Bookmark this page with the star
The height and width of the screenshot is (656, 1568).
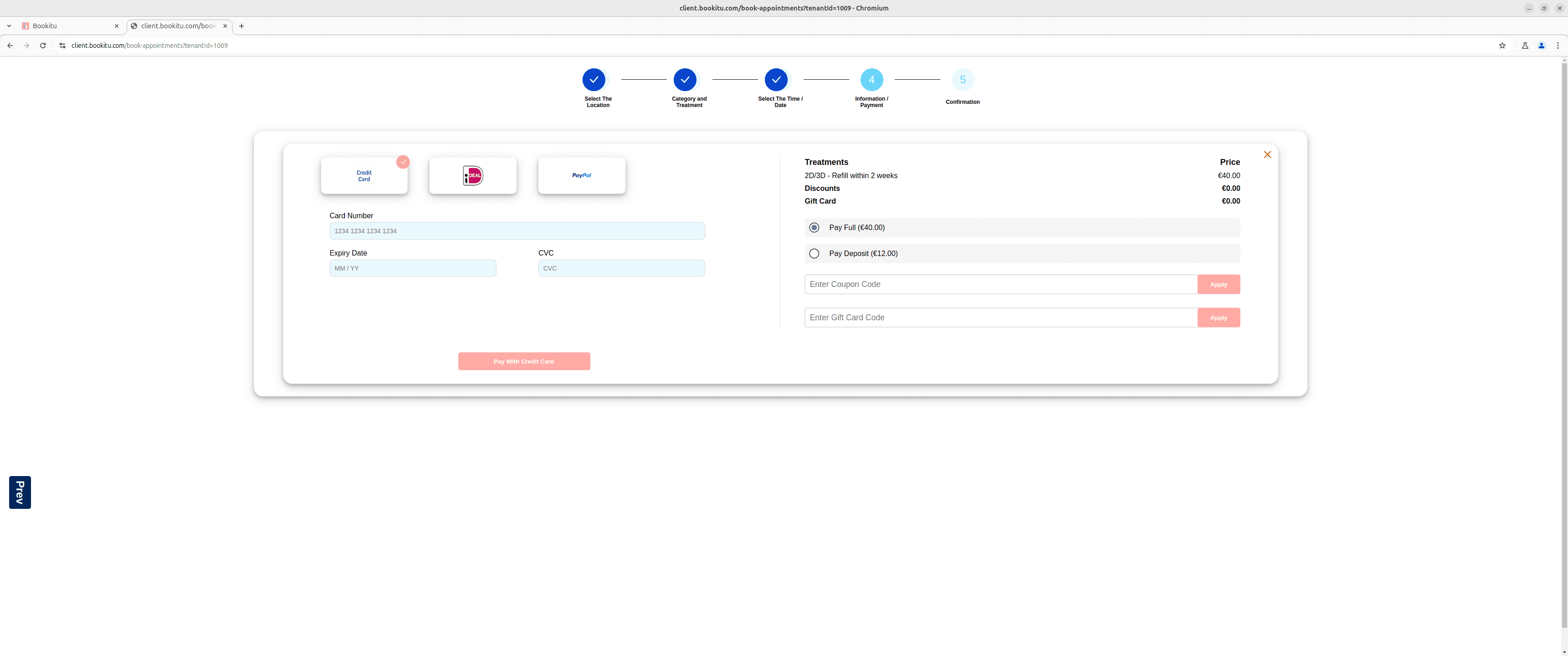point(1502,46)
